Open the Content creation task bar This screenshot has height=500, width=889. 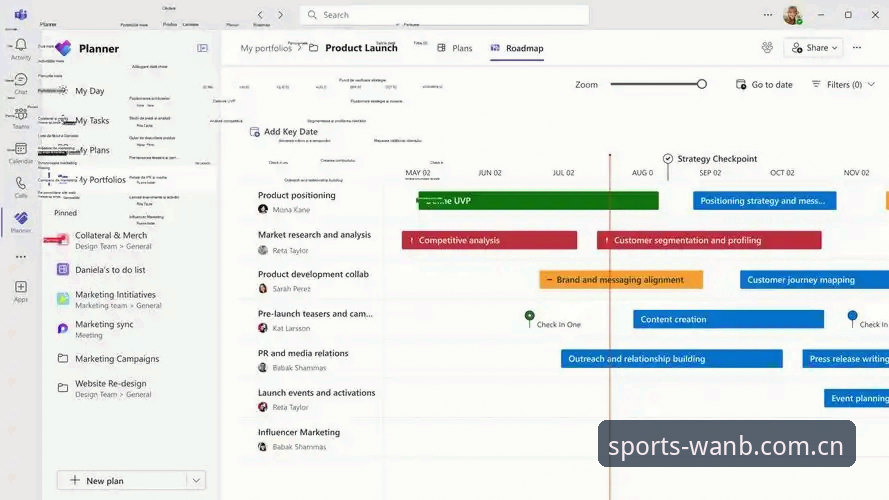click(x=729, y=319)
